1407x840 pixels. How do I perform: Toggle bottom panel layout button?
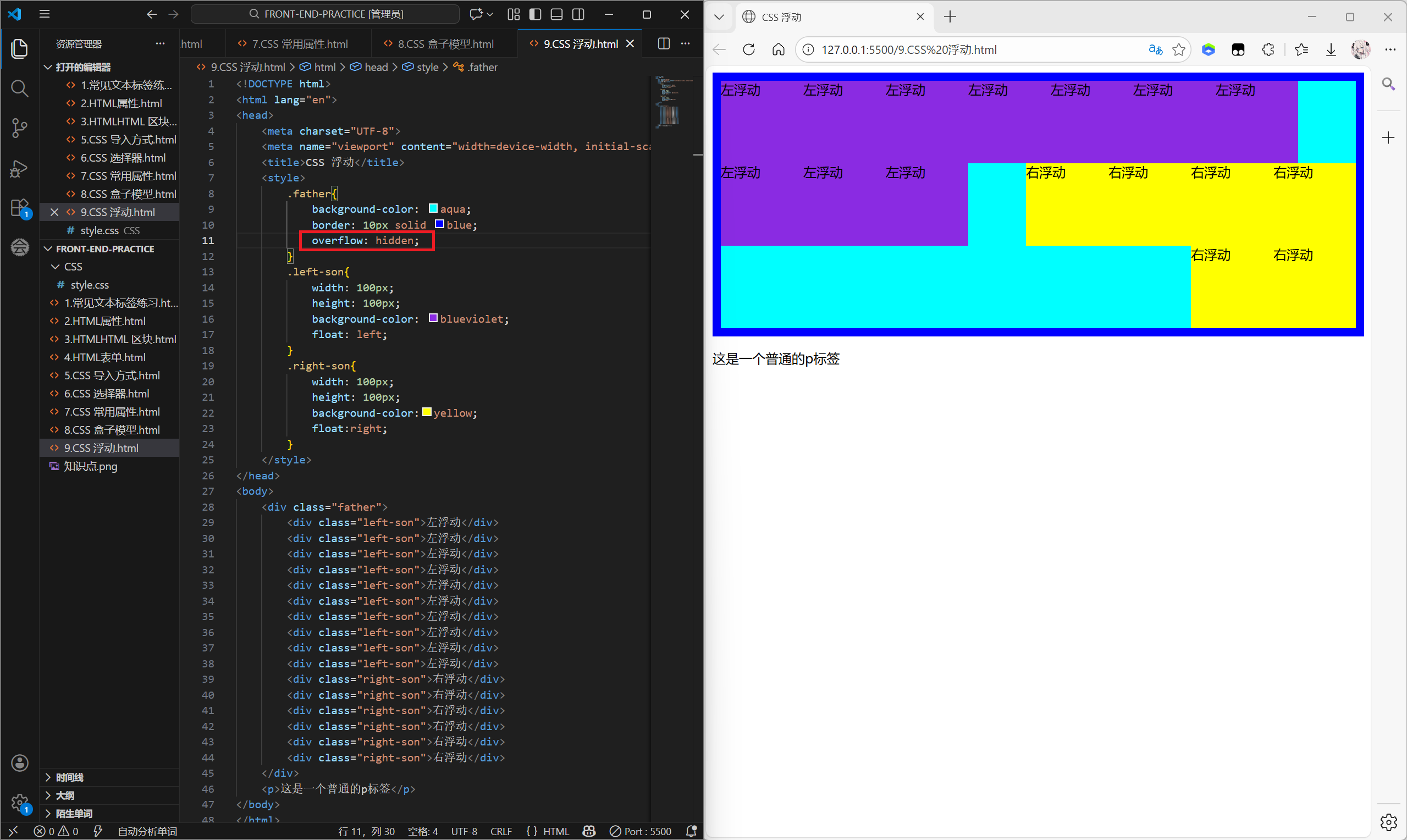pyautogui.click(x=556, y=14)
